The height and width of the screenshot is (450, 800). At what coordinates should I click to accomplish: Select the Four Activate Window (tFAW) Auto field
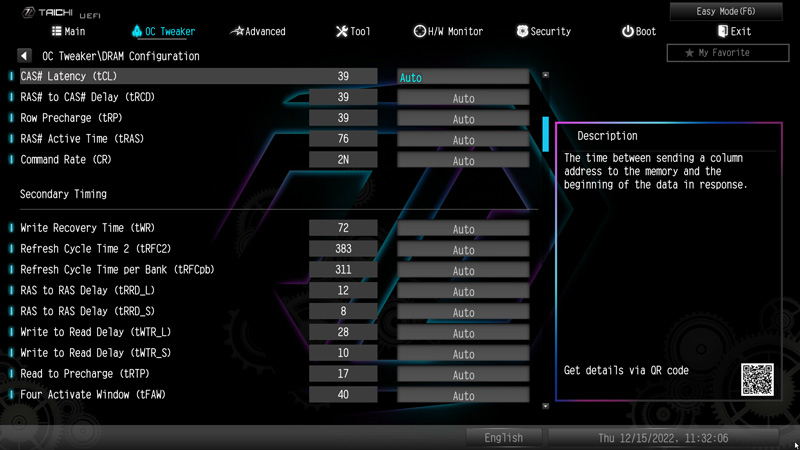click(463, 395)
